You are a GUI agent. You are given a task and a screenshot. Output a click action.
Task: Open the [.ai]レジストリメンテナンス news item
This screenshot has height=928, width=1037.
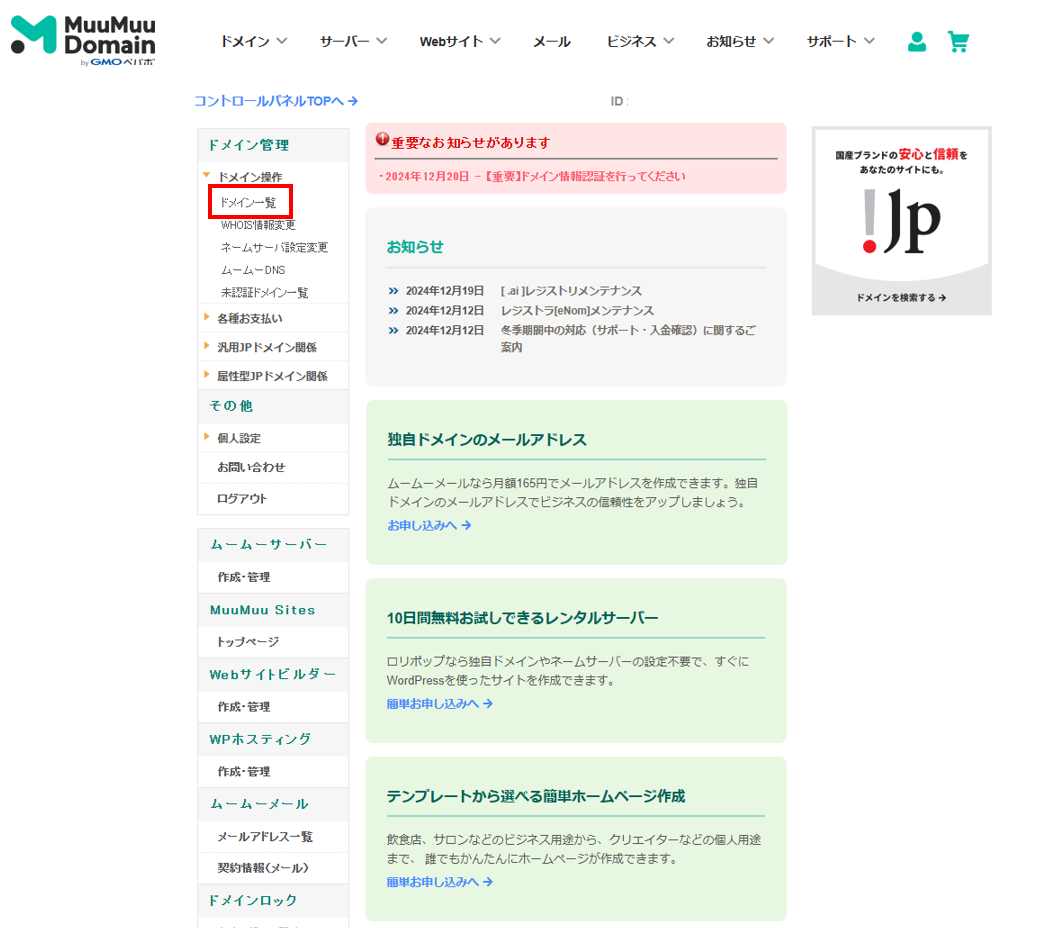[571, 291]
